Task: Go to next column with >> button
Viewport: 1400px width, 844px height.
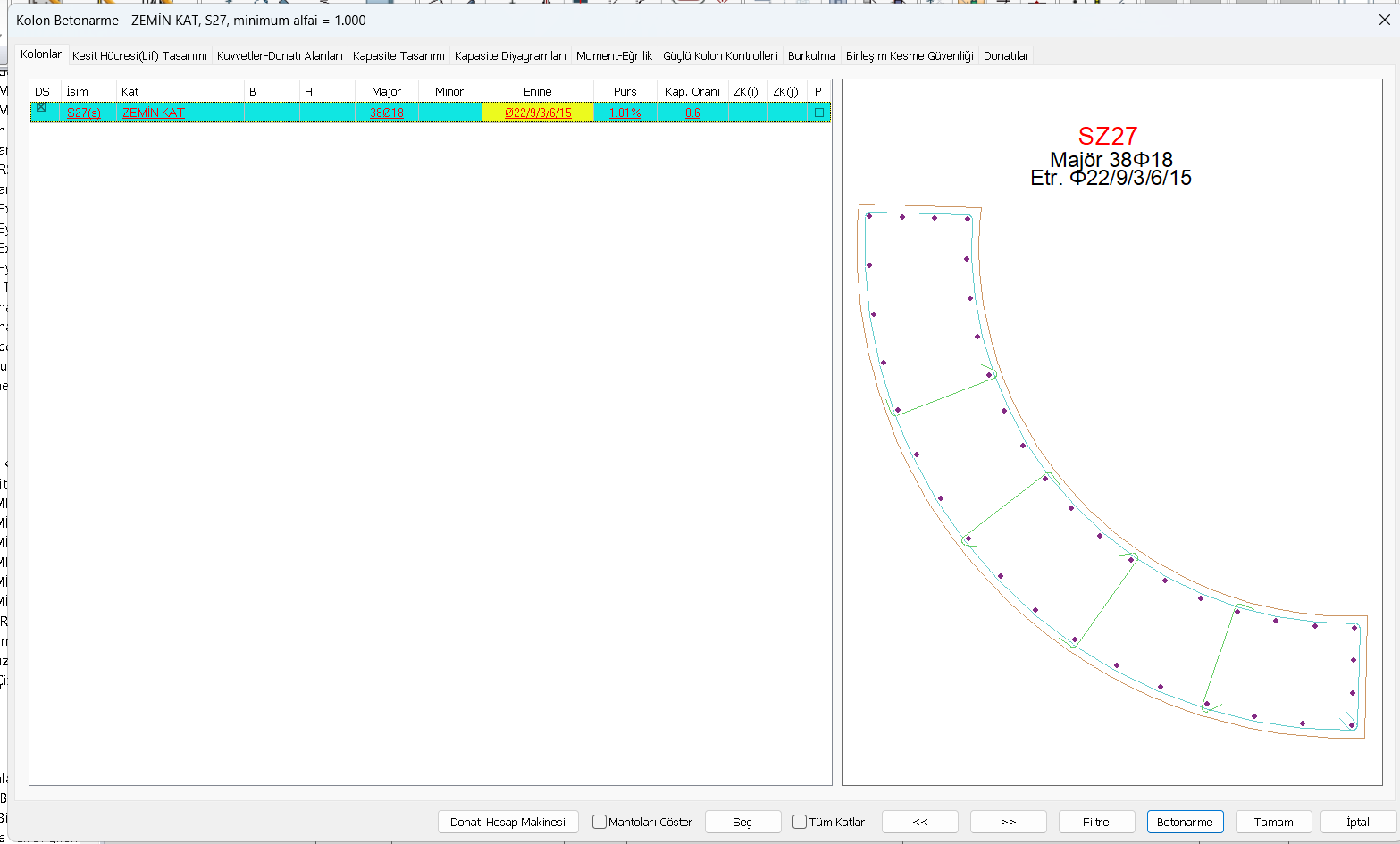Action: [x=1009, y=822]
